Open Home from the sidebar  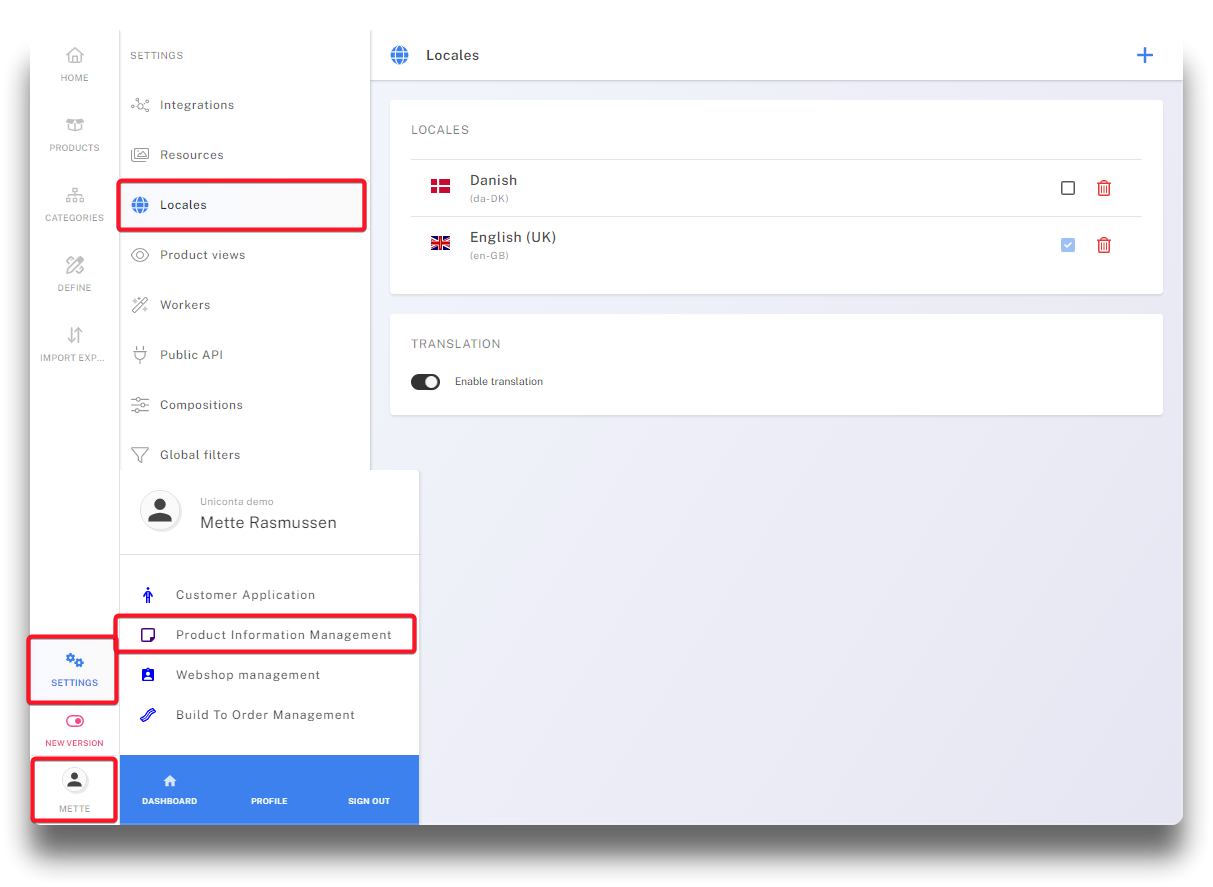[75, 64]
